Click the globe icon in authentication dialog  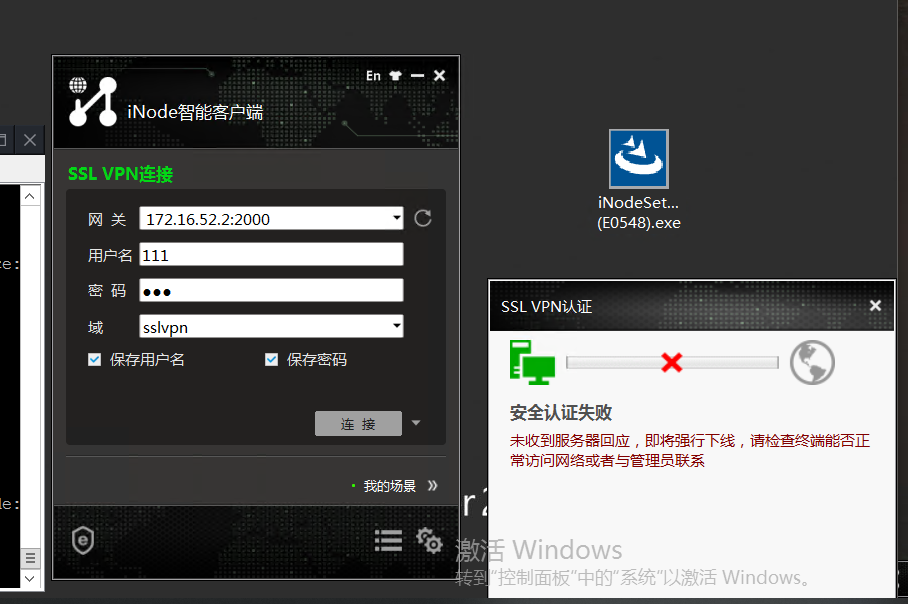coord(812,363)
